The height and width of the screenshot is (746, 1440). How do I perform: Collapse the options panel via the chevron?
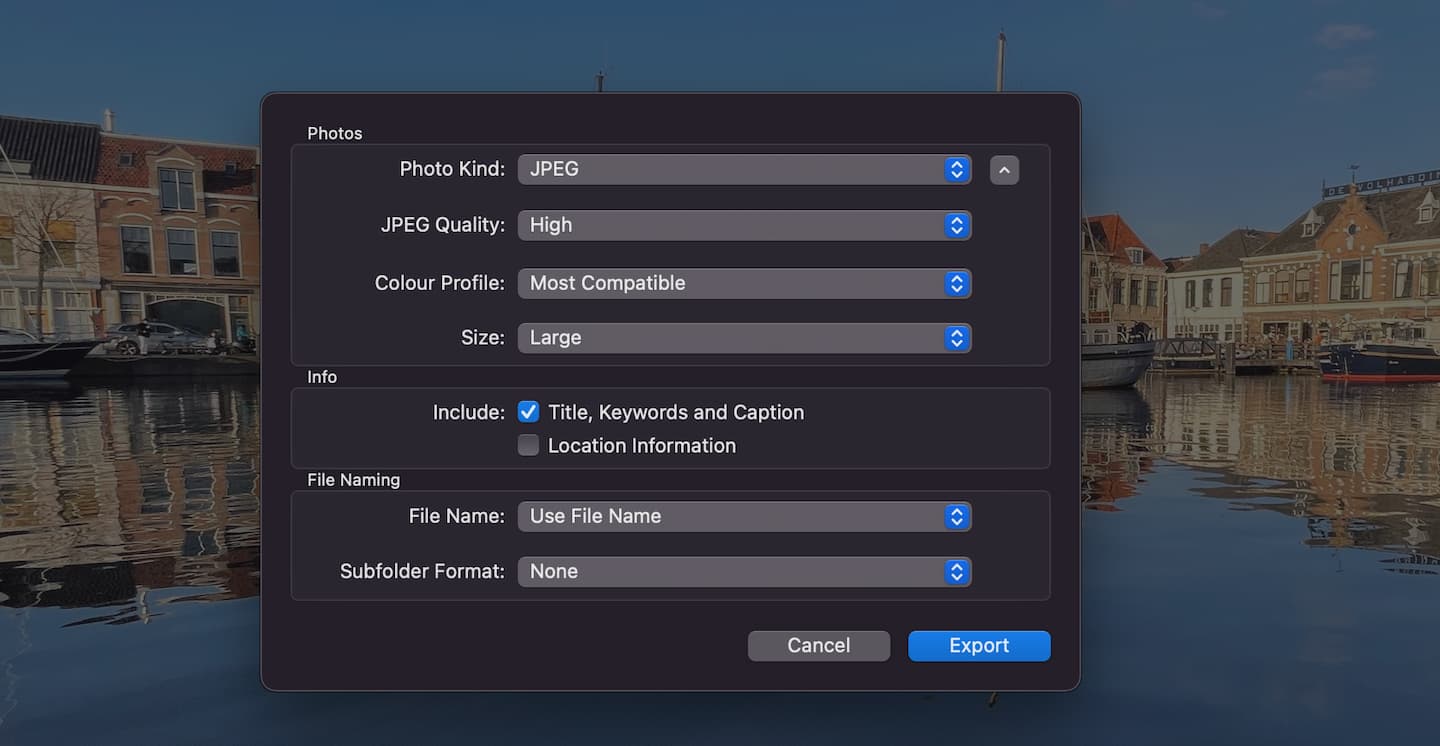[1004, 169]
